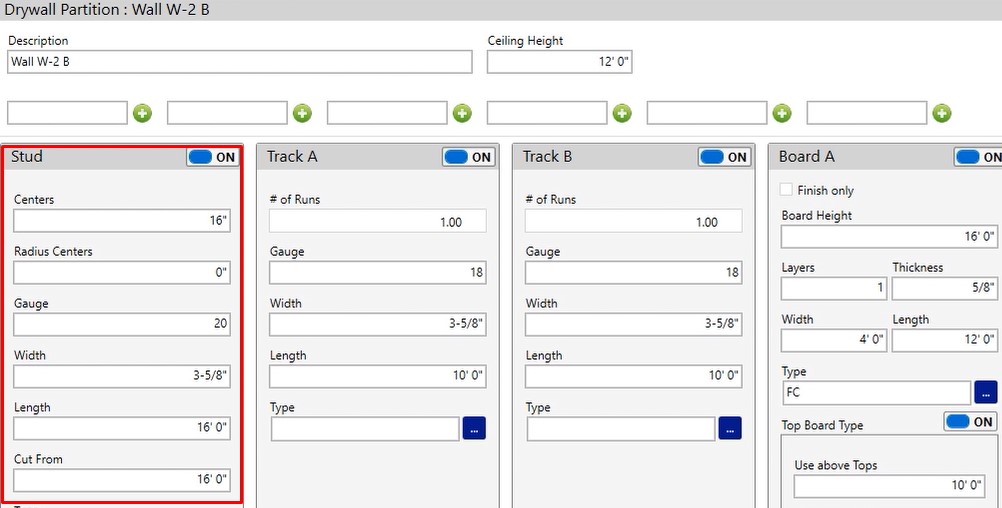Open Track A Type browse button

pyautogui.click(x=474, y=428)
